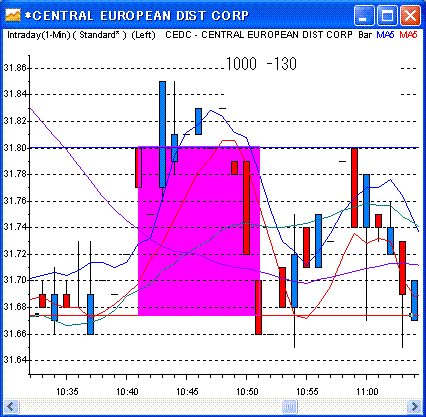426x417 pixels.
Task: Click the ( Standard* ) label in header
Action: point(100,35)
